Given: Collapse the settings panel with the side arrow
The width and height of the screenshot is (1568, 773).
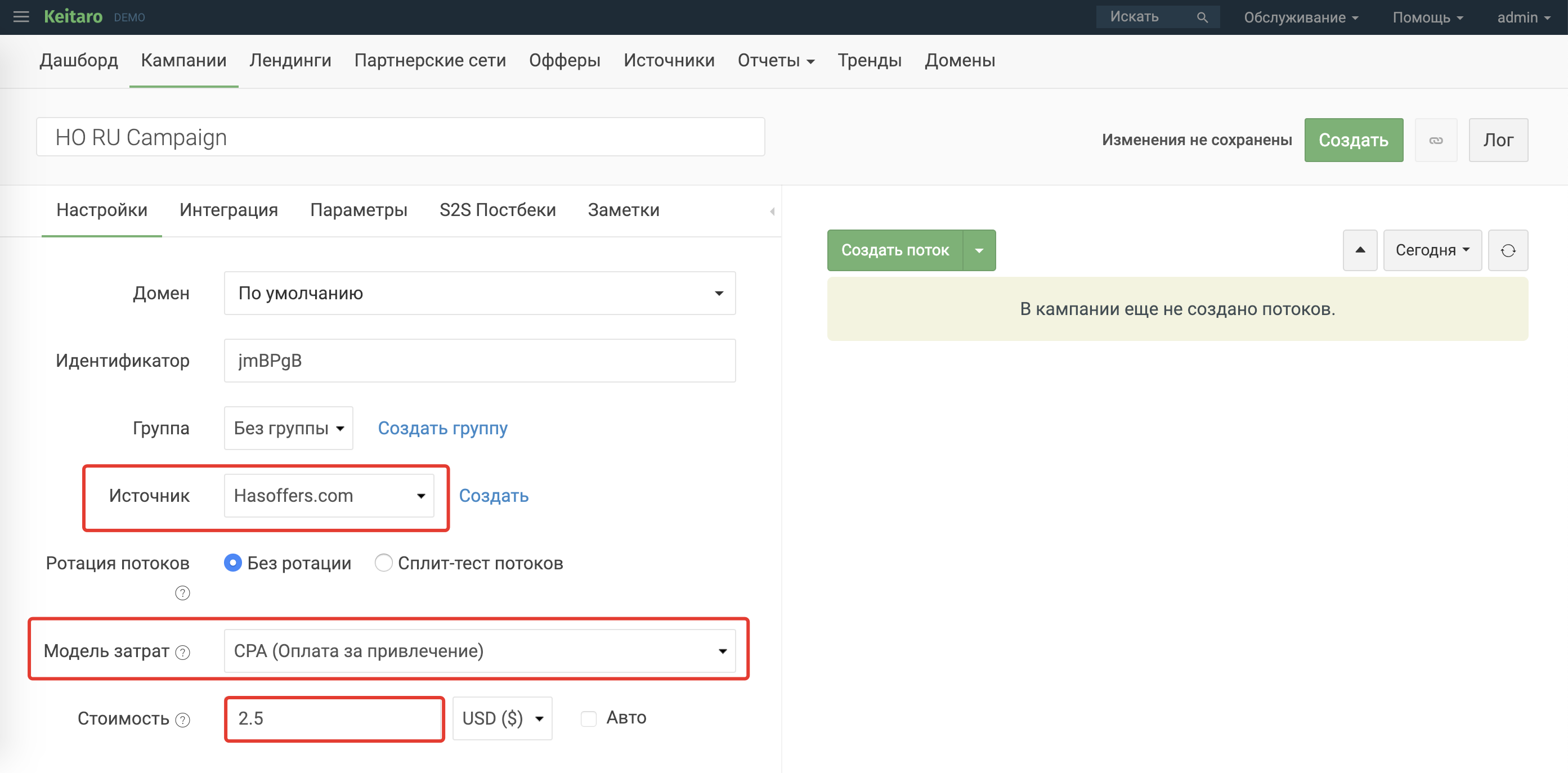Looking at the screenshot, I should (772, 211).
